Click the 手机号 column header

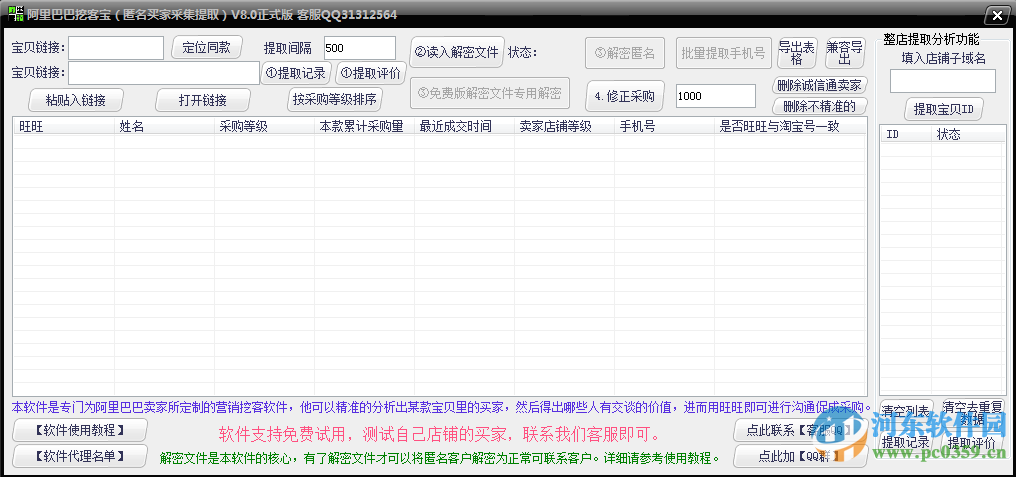tap(664, 127)
